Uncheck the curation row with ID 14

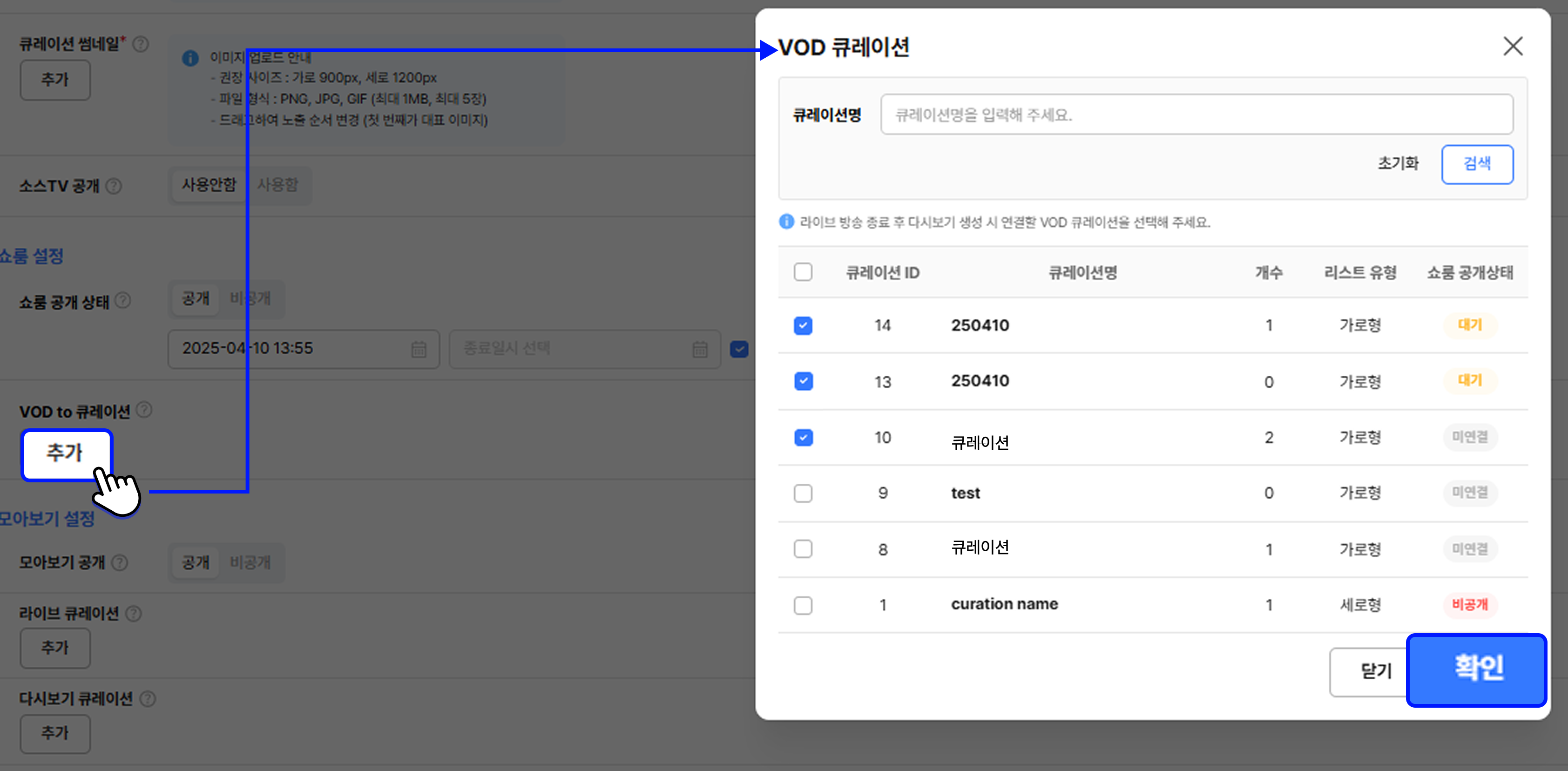pos(803,325)
